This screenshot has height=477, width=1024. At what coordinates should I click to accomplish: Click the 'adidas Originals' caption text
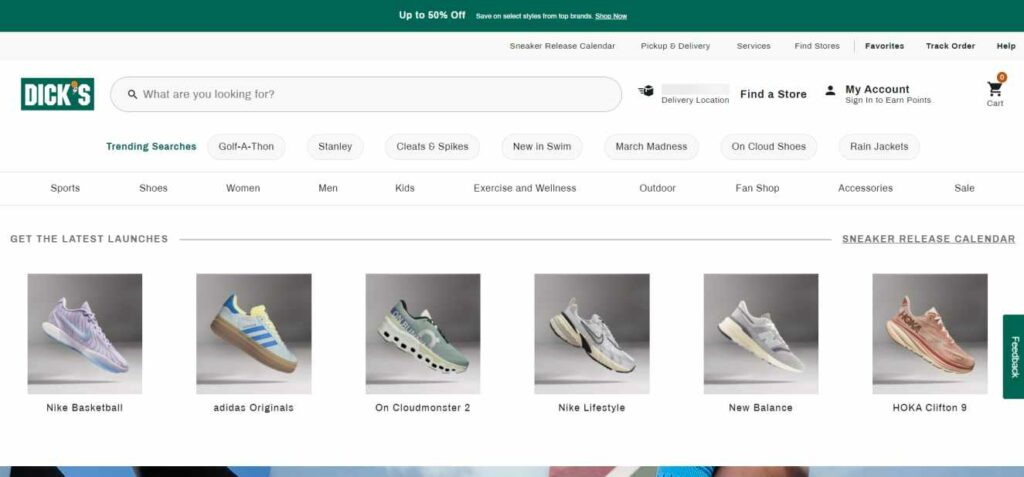pos(253,408)
